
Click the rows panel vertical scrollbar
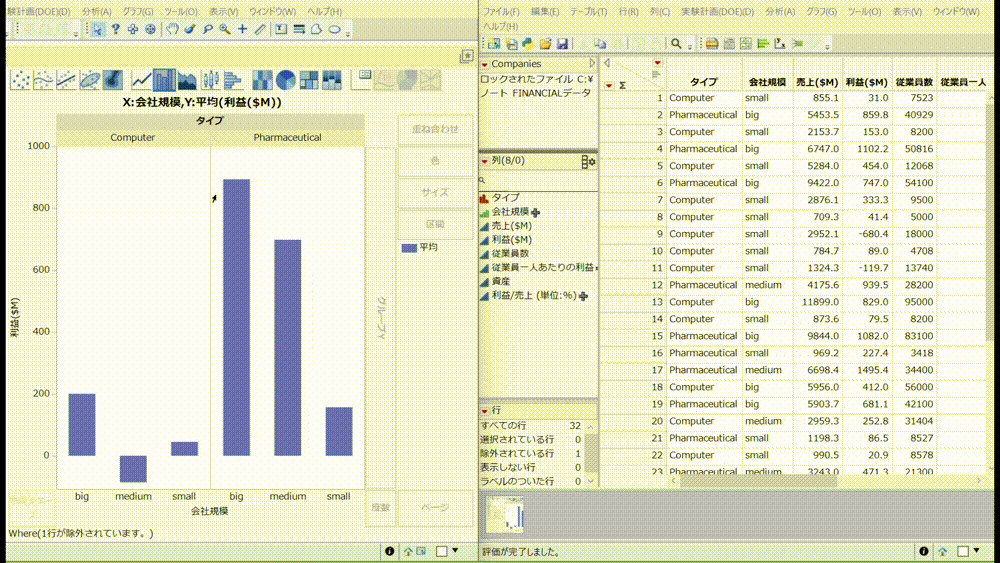(591, 453)
